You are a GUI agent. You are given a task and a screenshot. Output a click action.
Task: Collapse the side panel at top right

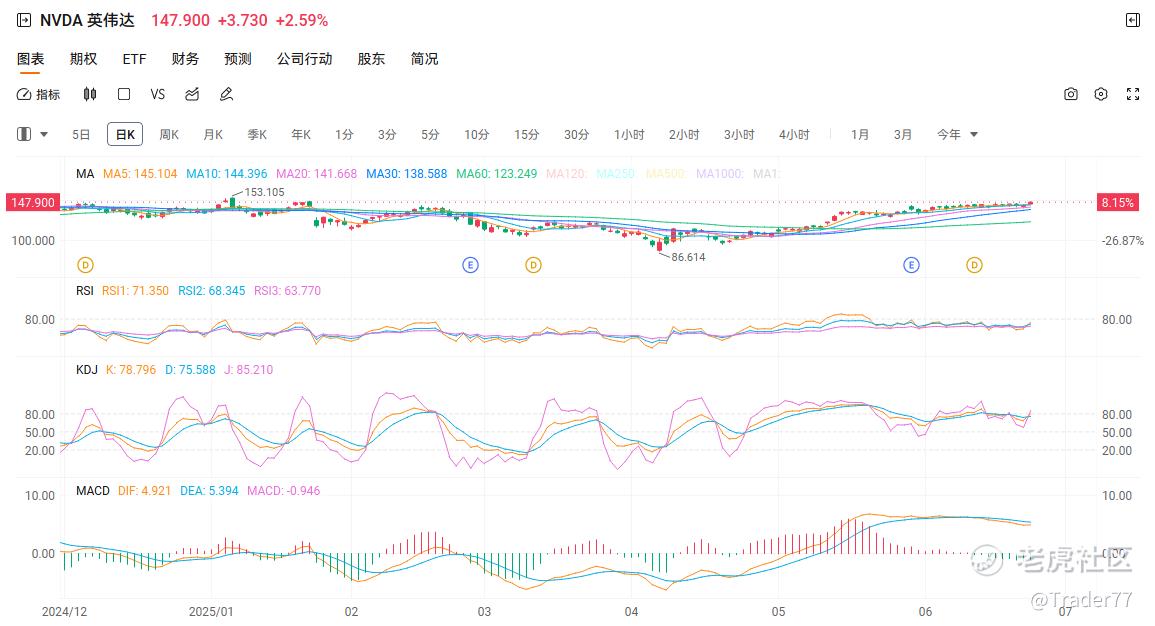pos(1133,20)
